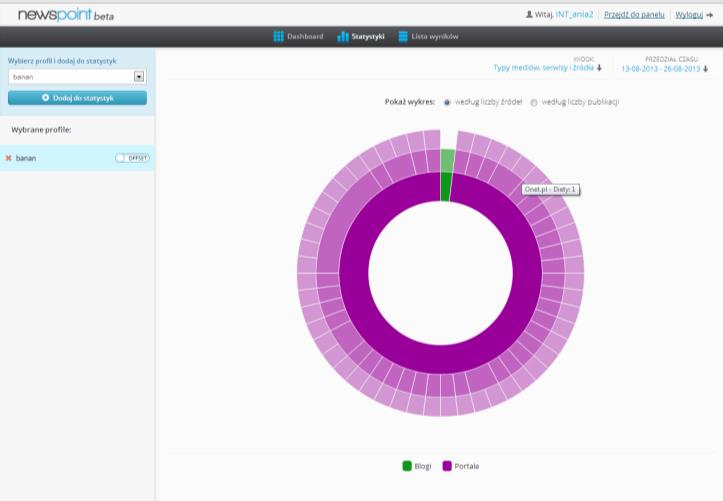Open the Dashboard tab
Image resolution: width=723 pixels, height=501 pixels.
point(298,36)
